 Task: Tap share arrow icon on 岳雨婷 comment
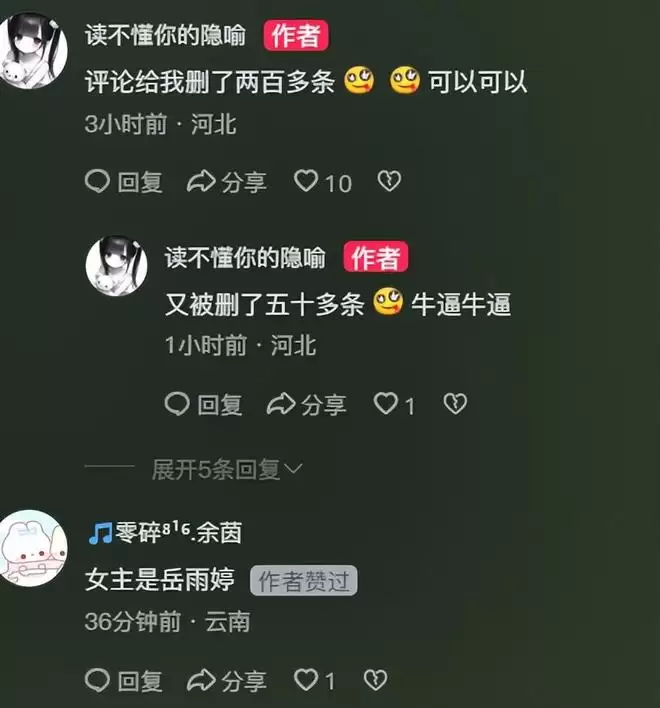[x=201, y=680]
